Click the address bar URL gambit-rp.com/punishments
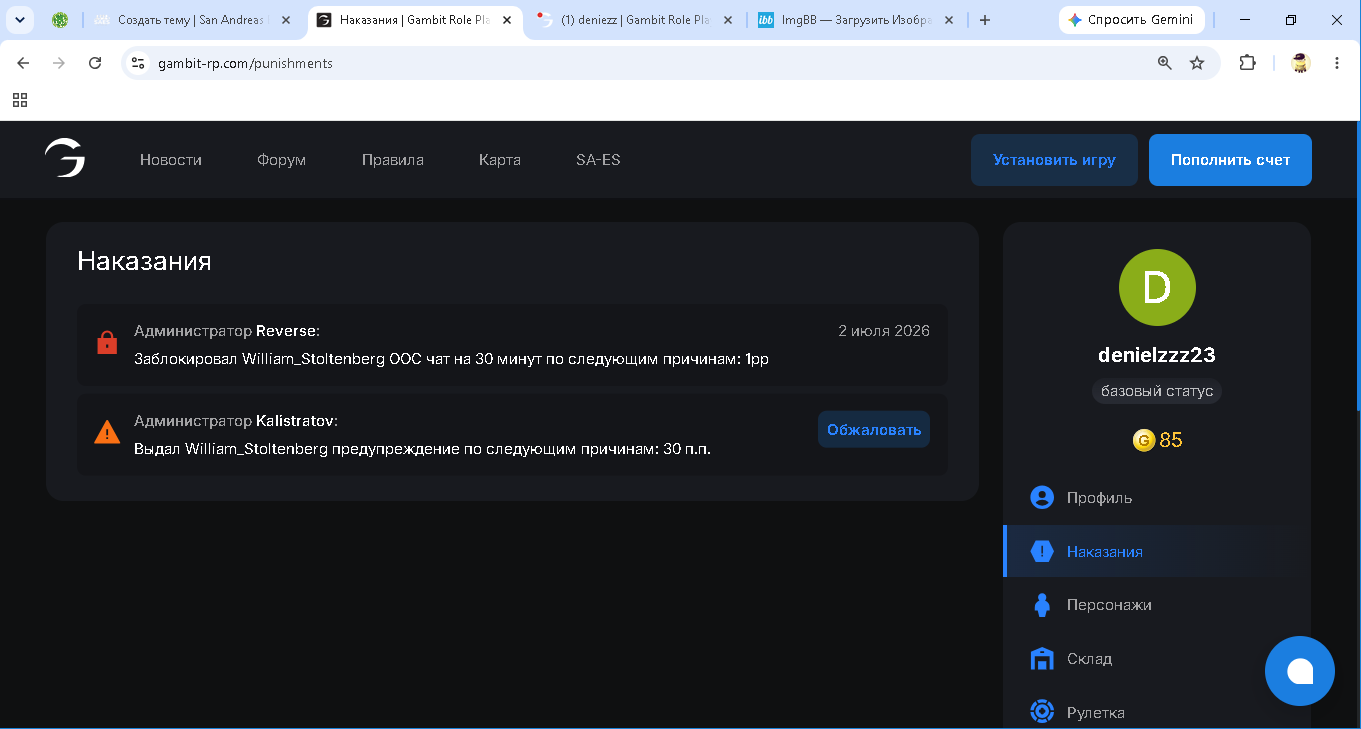The height and width of the screenshot is (729, 1361). 245,63
